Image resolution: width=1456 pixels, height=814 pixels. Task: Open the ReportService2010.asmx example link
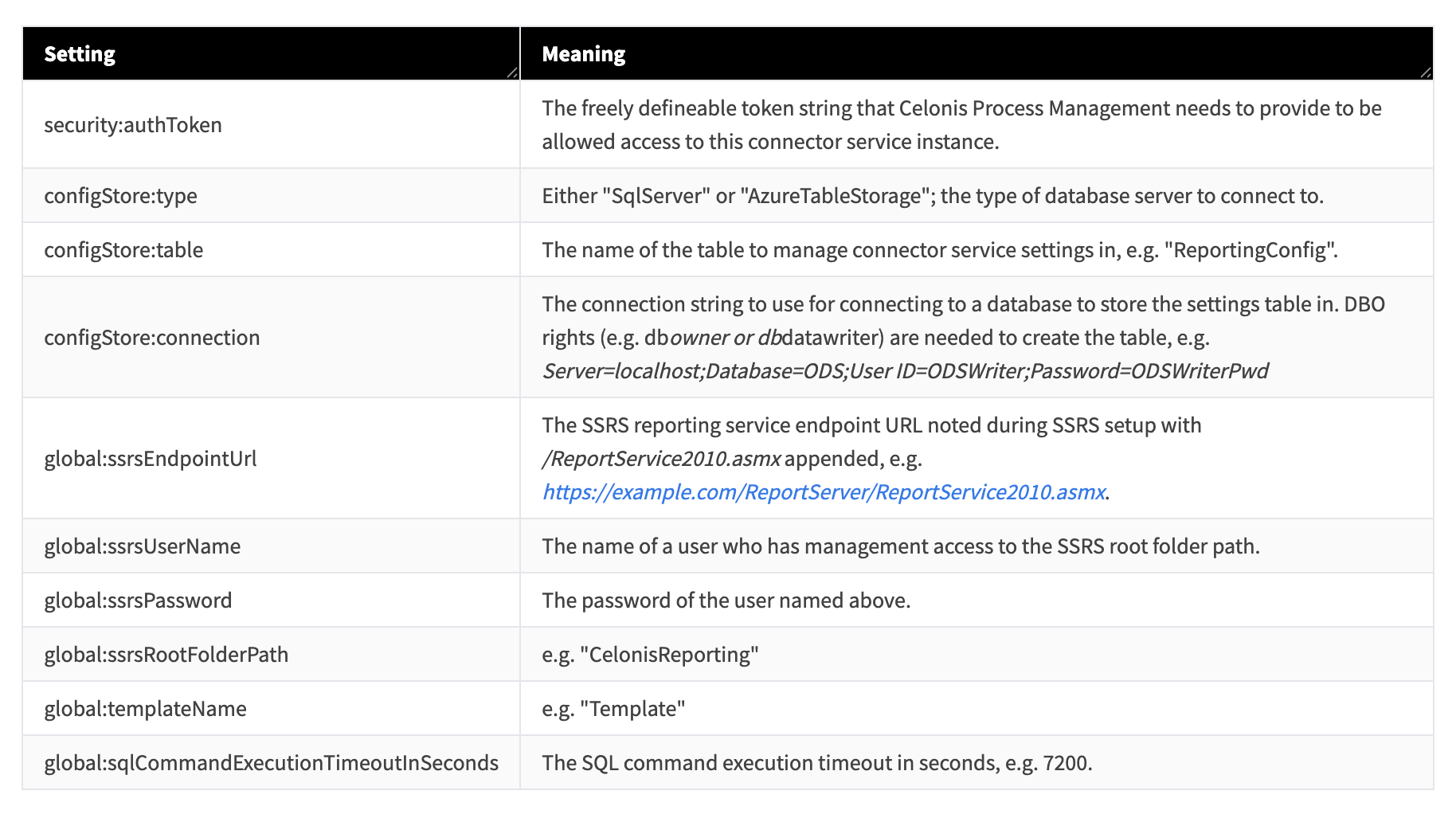point(824,492)
